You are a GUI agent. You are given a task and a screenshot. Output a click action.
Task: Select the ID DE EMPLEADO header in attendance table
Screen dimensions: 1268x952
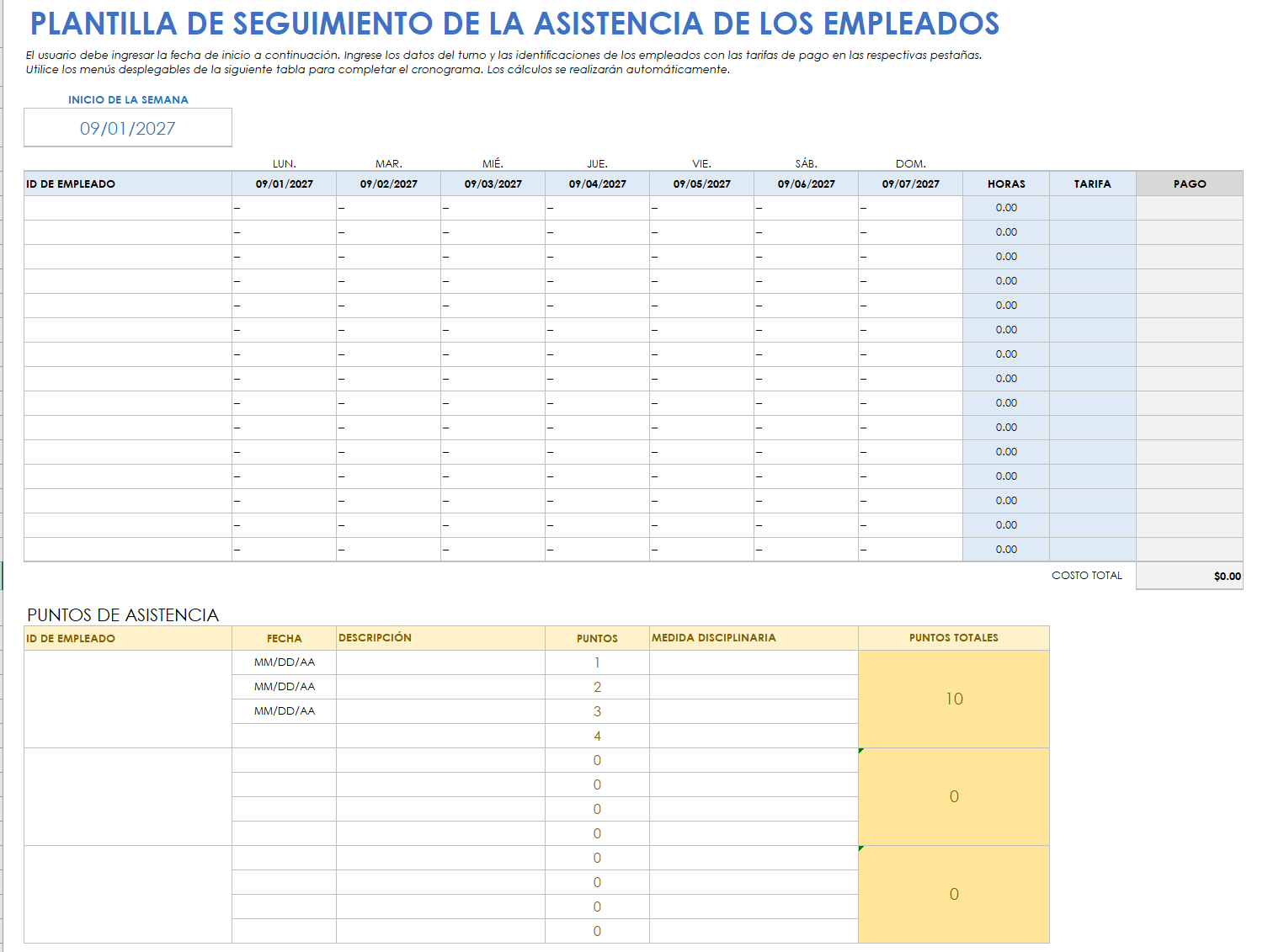pos(128,183)
